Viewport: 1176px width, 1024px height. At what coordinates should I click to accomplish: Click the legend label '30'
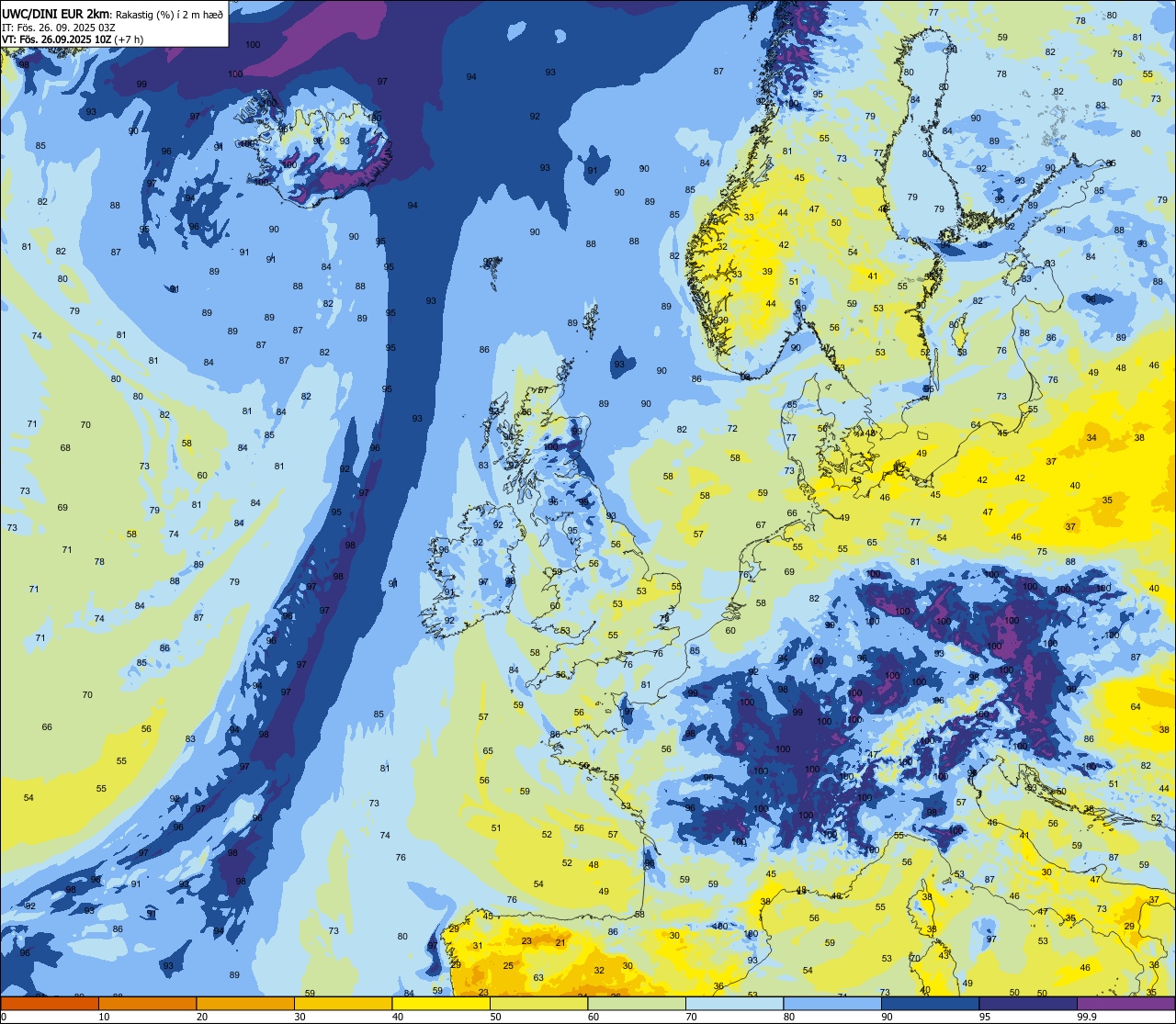coord(300,1017)
